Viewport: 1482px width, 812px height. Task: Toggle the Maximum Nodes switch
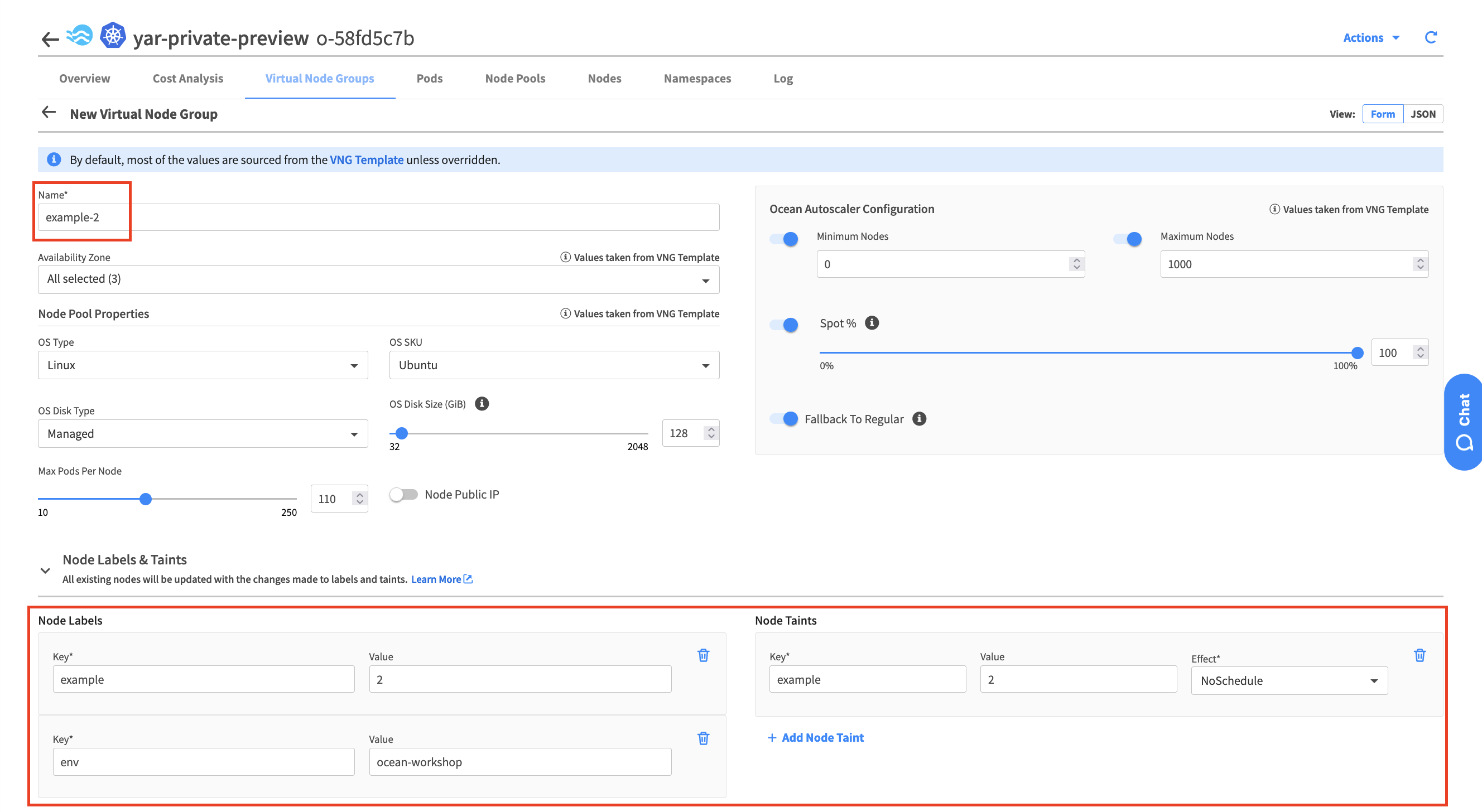click(x=1128, y=239)
